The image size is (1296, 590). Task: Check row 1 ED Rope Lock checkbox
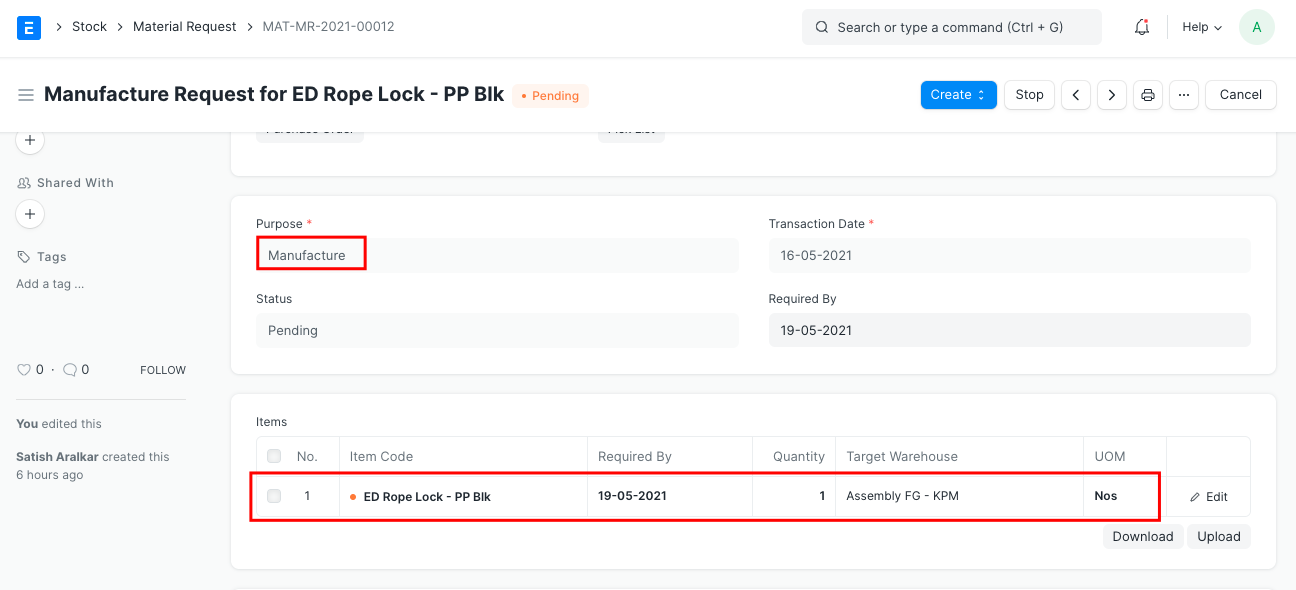pyautogui.click(x=274, y=496)
